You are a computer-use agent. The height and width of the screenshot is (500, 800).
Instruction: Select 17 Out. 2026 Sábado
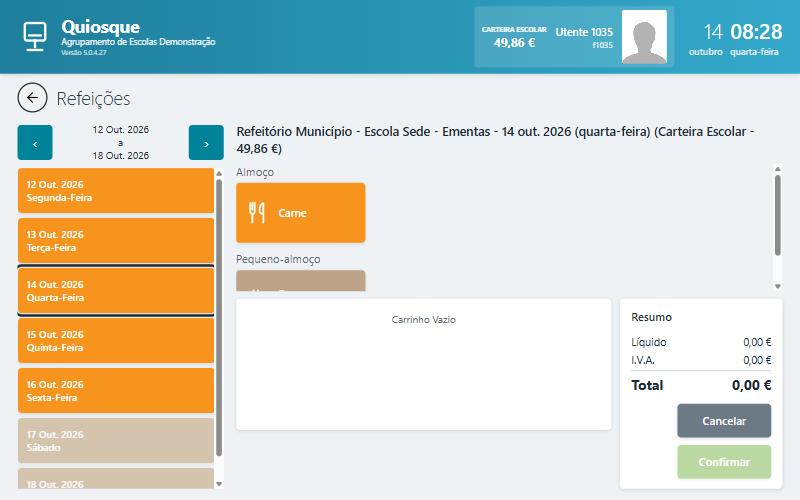(116, 440)
